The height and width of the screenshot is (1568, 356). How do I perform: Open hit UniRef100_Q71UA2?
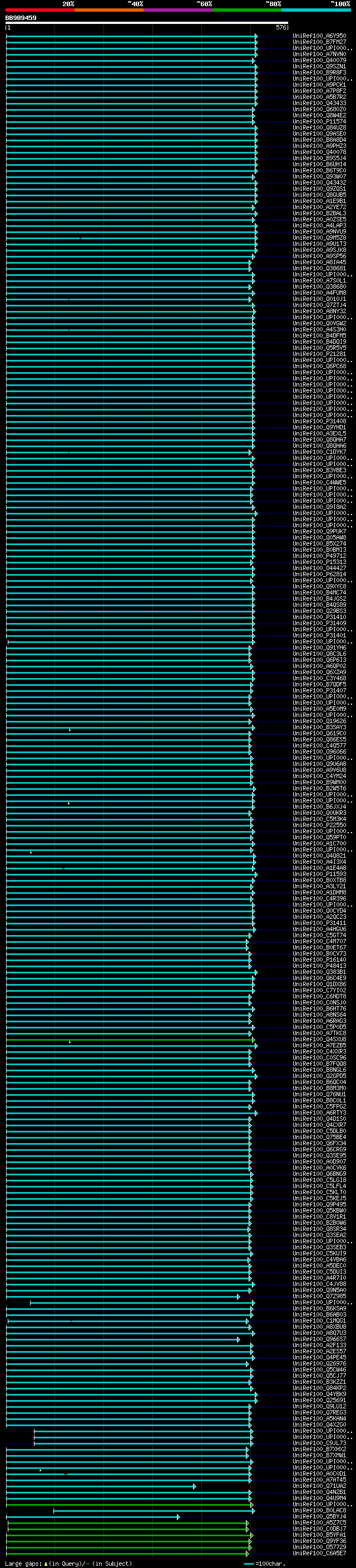pyautogui.click(x=319, y=1486)
